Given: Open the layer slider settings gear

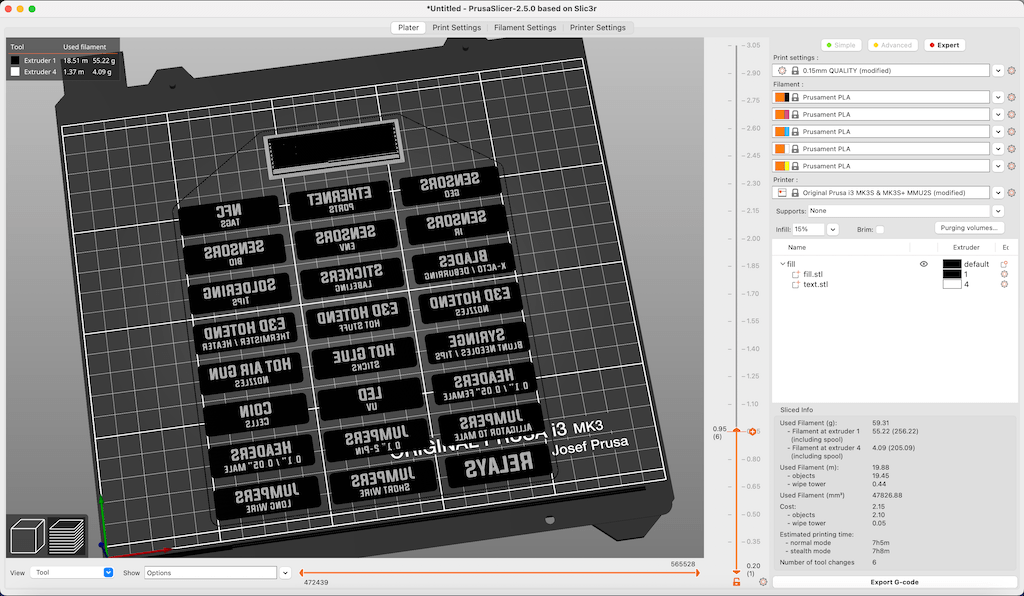Looking at the screenshot, I should pyautogui.click(x=763, y=582).
